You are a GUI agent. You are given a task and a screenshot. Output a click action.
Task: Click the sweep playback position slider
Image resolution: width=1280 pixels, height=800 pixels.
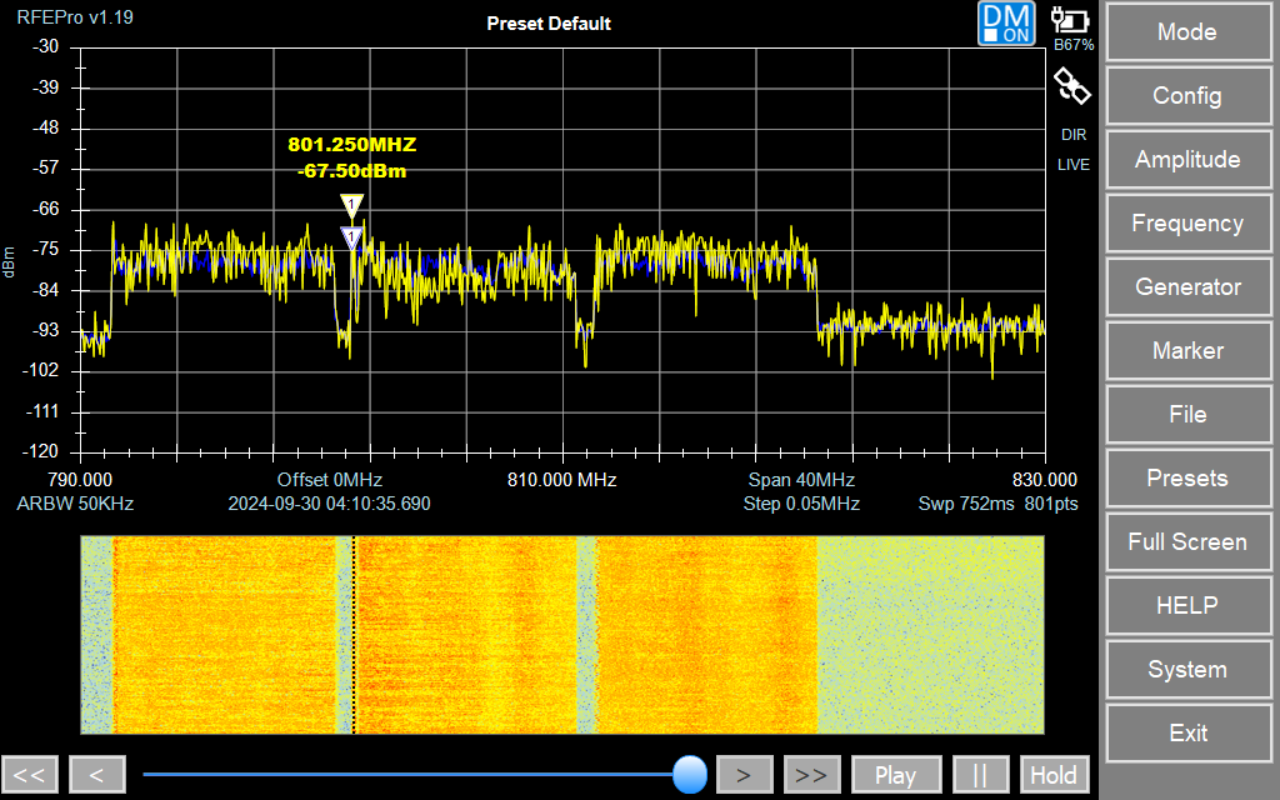click(690, 773)
